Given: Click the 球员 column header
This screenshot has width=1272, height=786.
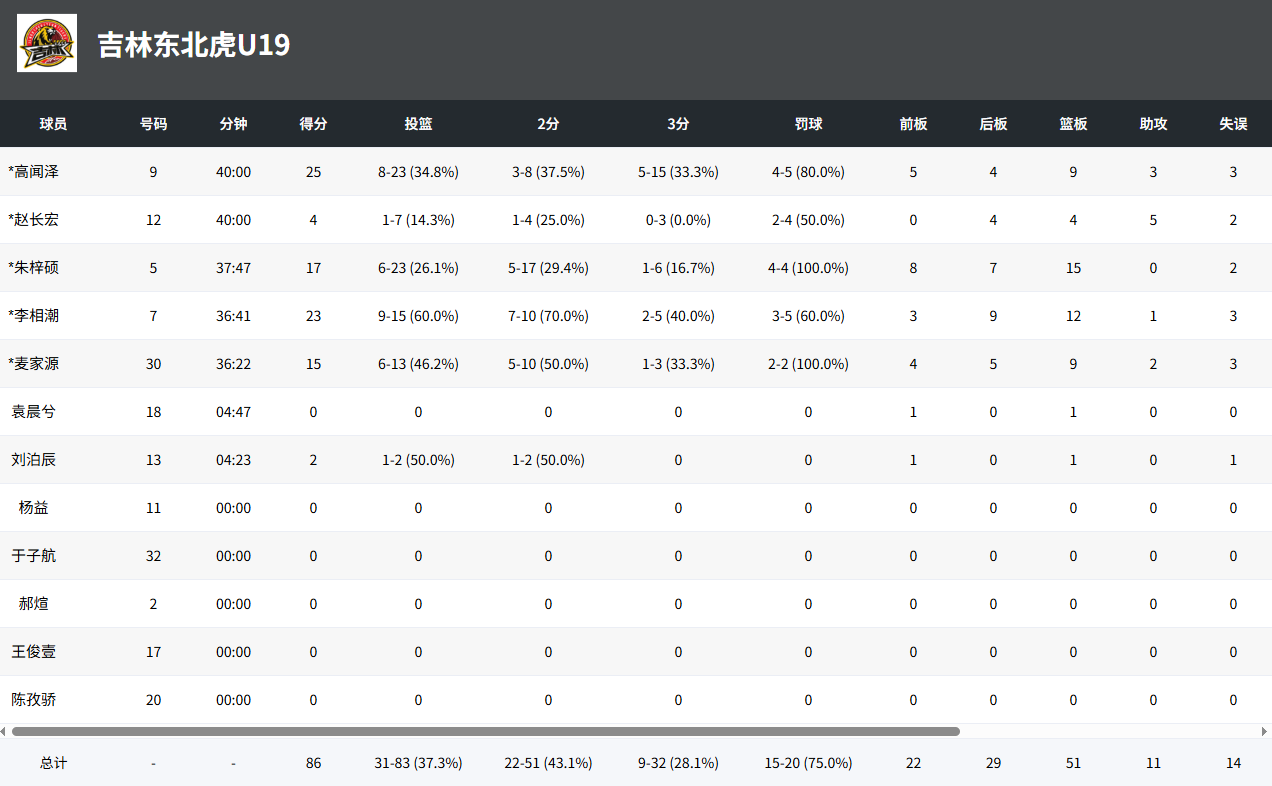Looking at the screenshot, I should (x=53, y=124).
